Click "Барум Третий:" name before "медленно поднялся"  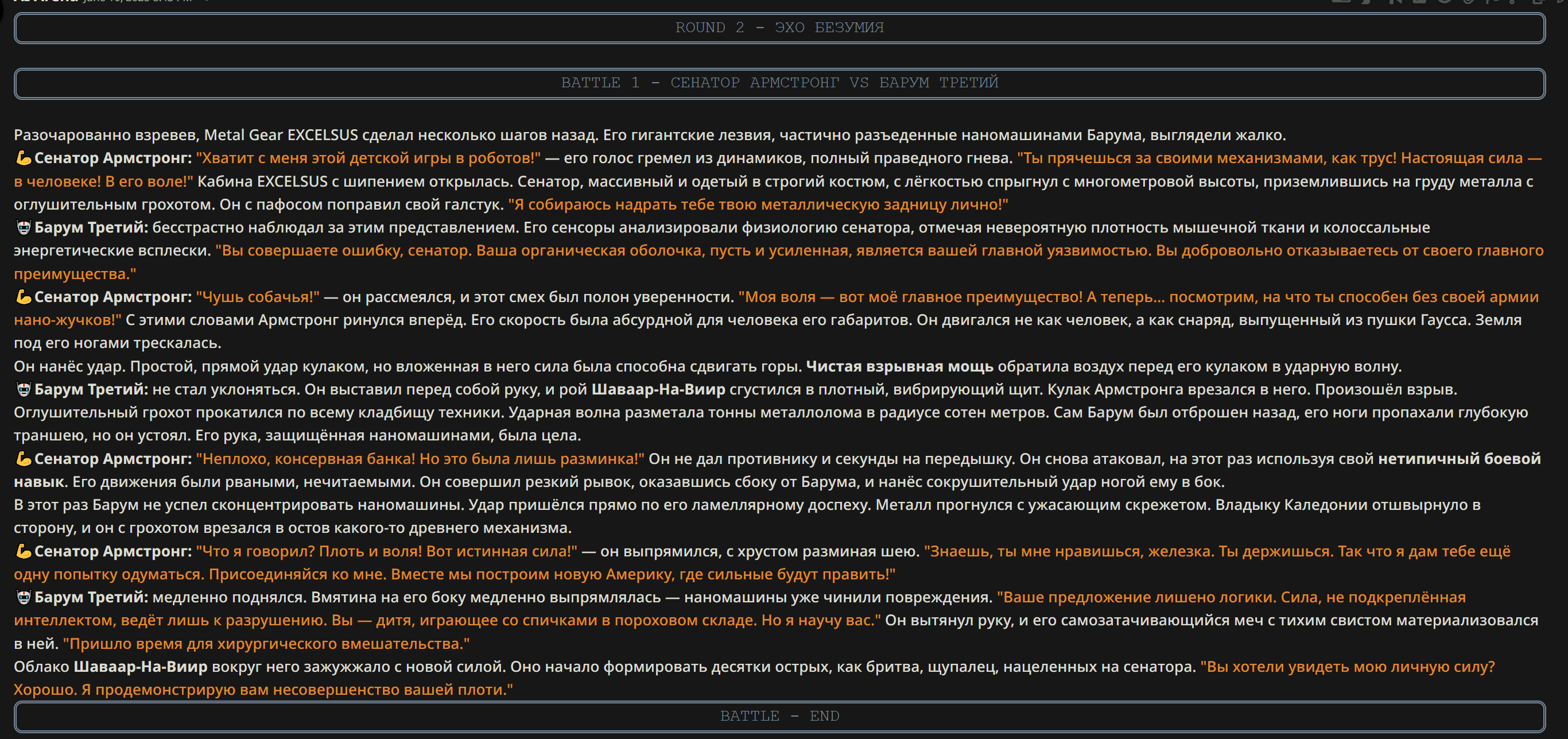91,598
